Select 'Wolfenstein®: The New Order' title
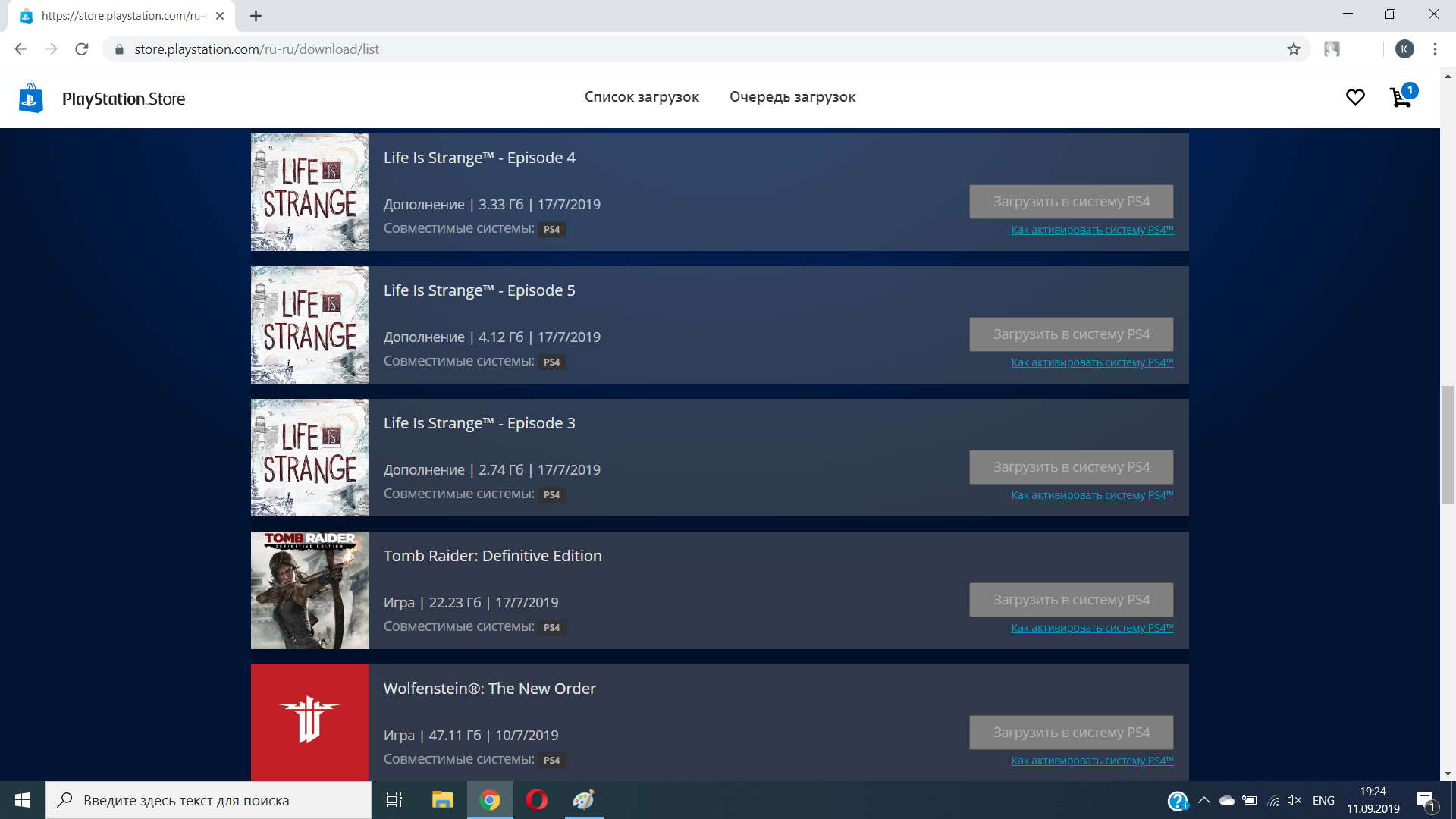The width and height of the screenshot is (1456, 819). [489, 689]
